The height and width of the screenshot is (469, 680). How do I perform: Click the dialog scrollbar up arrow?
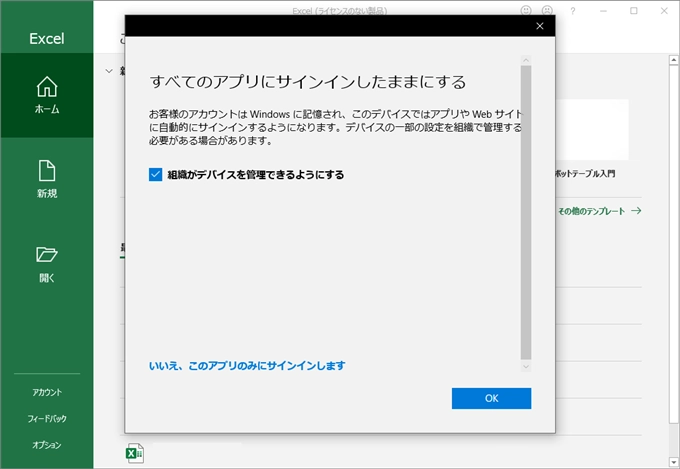pos(526,60)
